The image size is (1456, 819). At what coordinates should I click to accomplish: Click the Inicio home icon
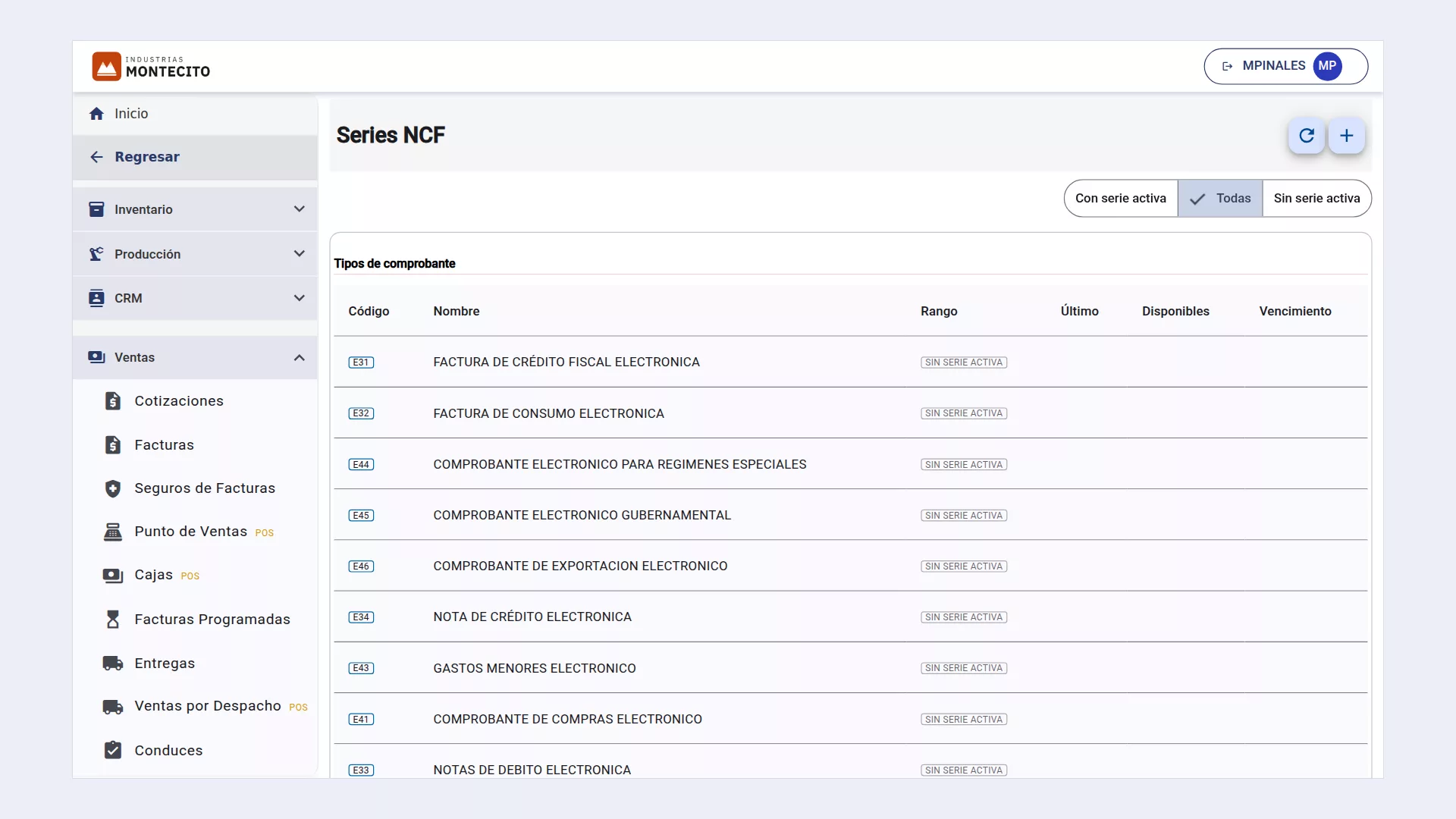96,114
